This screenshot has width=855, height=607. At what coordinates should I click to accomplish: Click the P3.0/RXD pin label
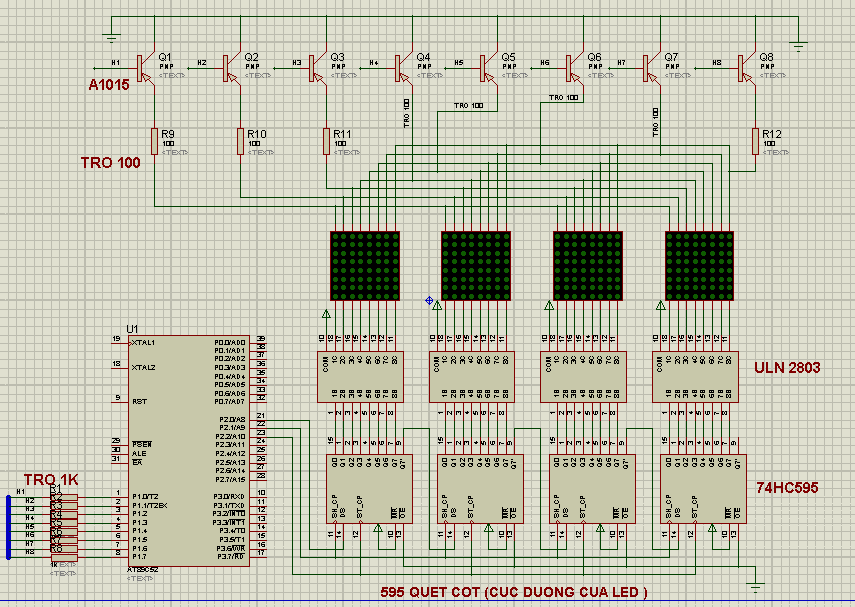pos(229,496)
